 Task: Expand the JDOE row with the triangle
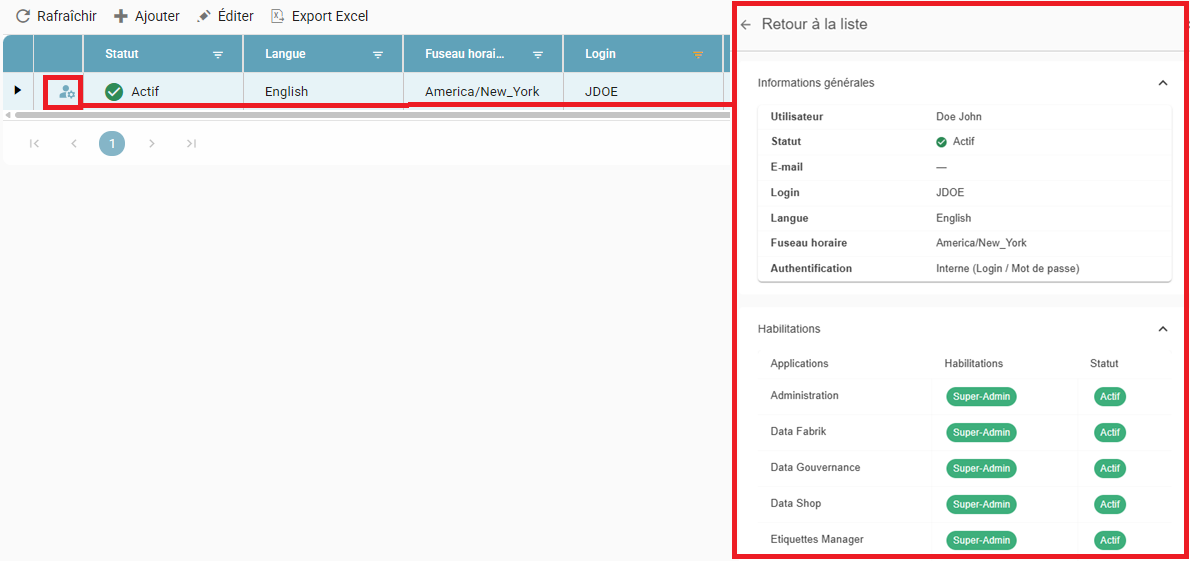pos(18,90)
